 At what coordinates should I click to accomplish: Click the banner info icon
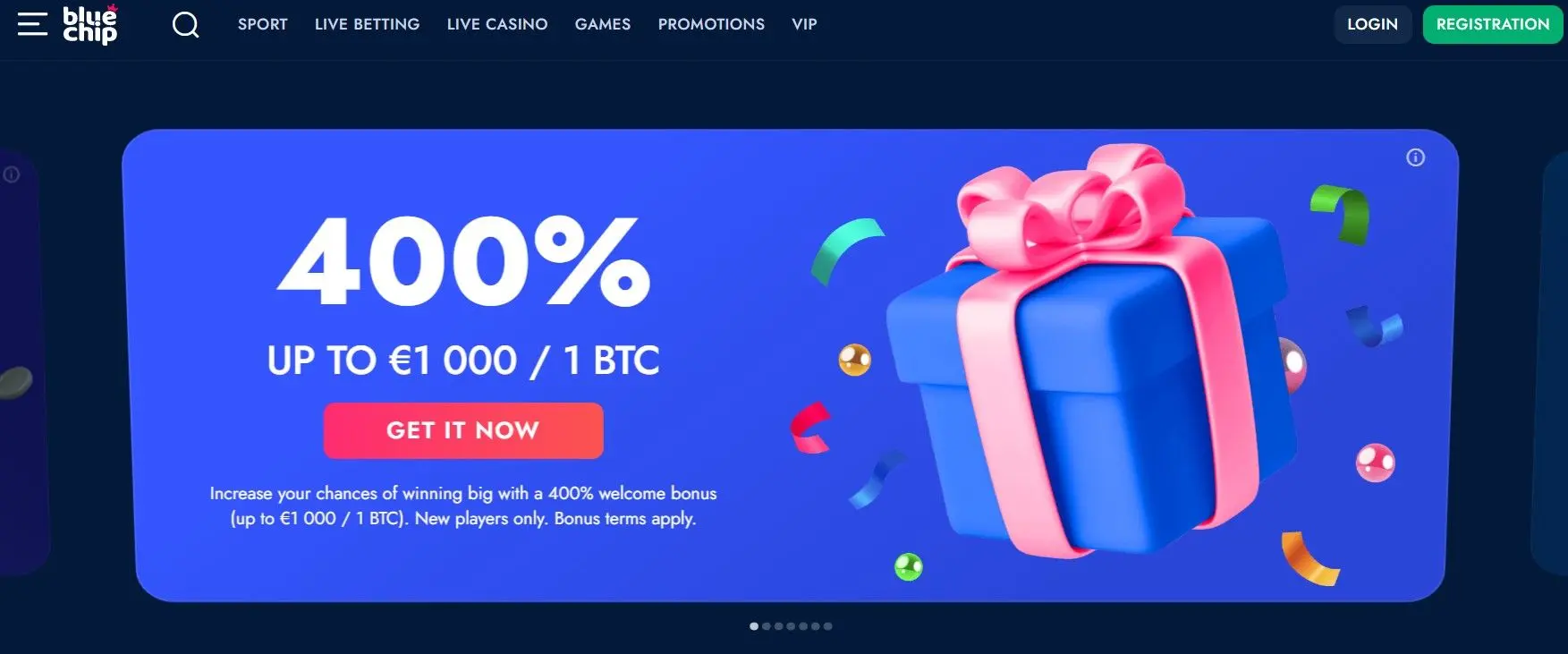[1415, 157]
